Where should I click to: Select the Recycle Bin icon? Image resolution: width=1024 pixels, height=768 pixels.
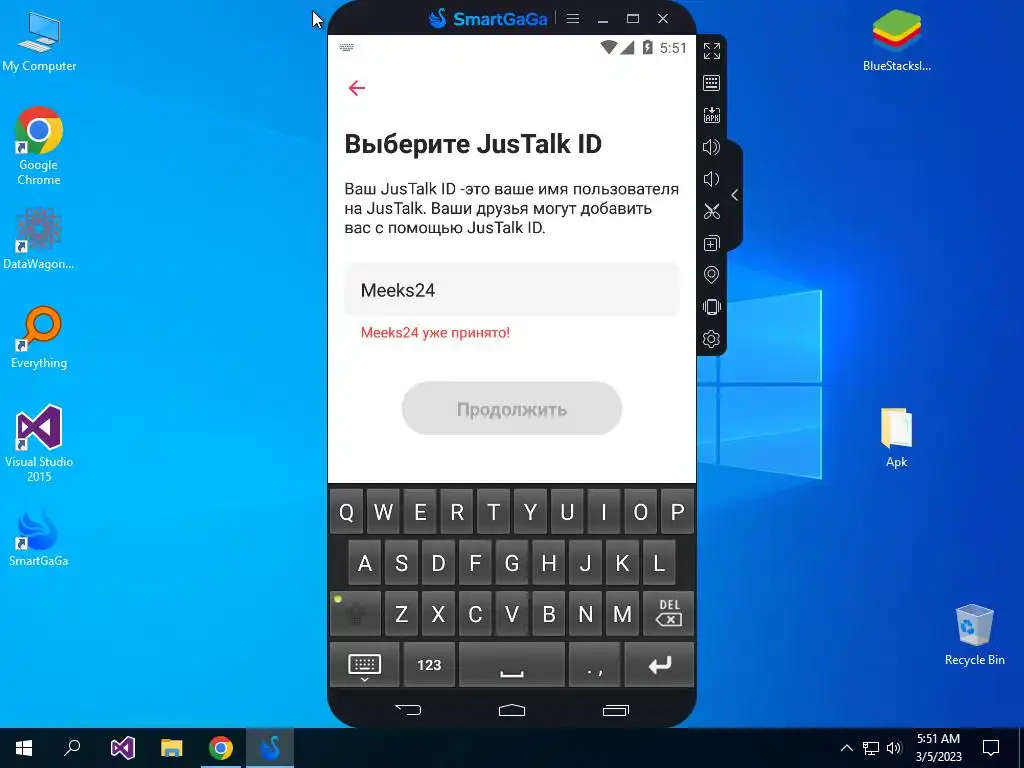coord(974,635)
